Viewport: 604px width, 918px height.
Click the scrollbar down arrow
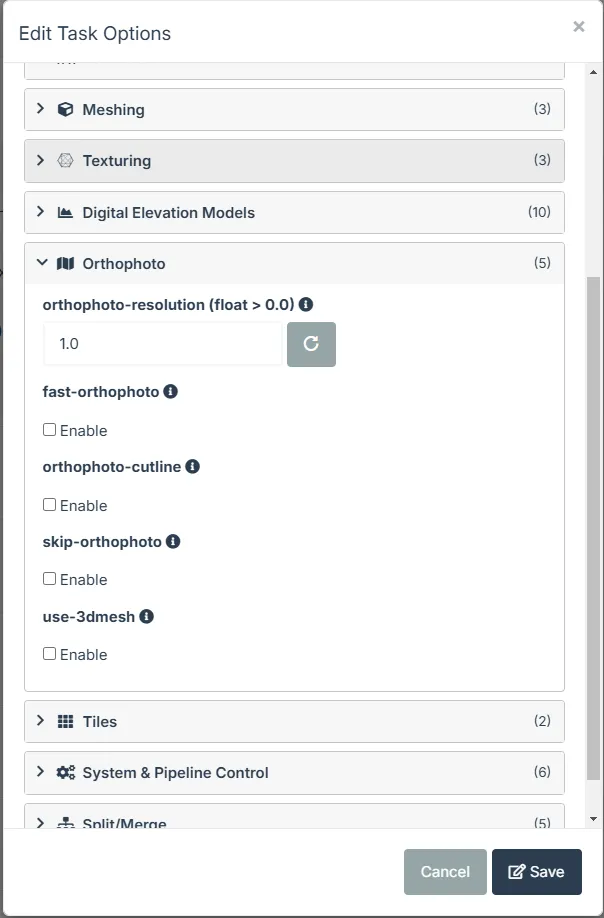click(x=593, y=819)
